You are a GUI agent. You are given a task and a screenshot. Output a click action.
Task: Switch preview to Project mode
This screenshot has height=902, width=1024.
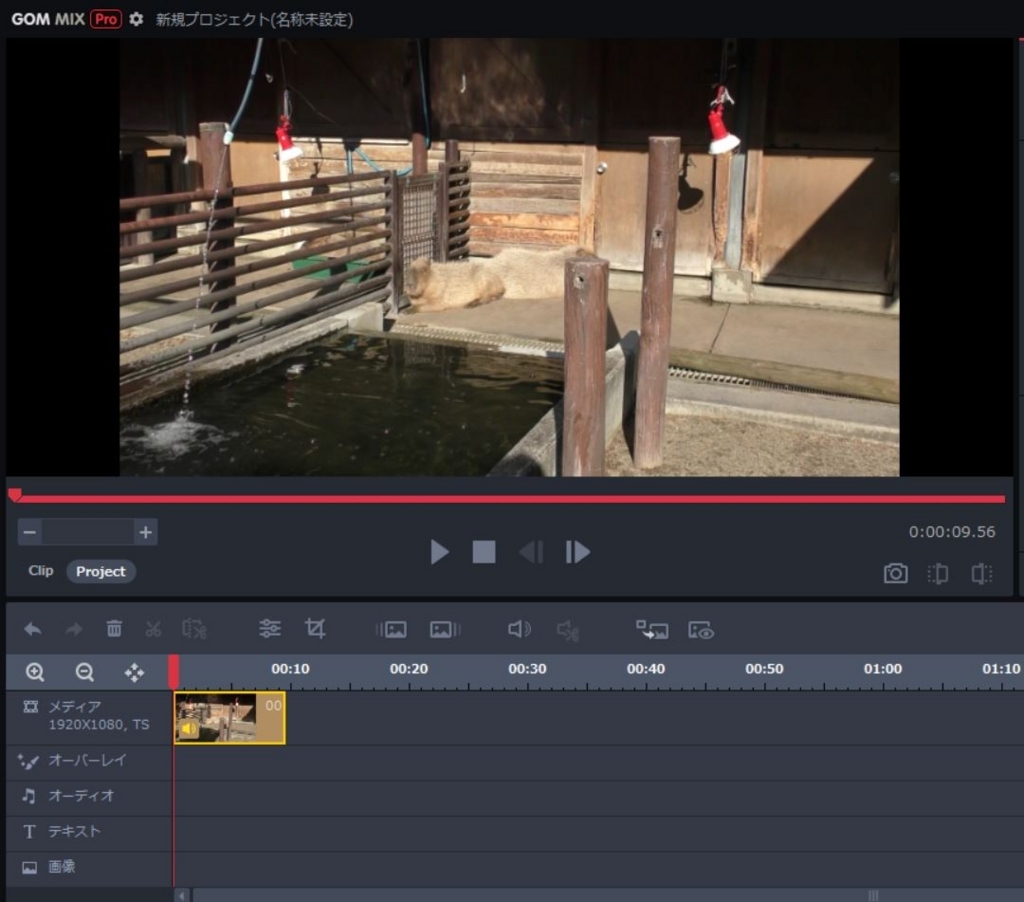[x=101, y=572]
